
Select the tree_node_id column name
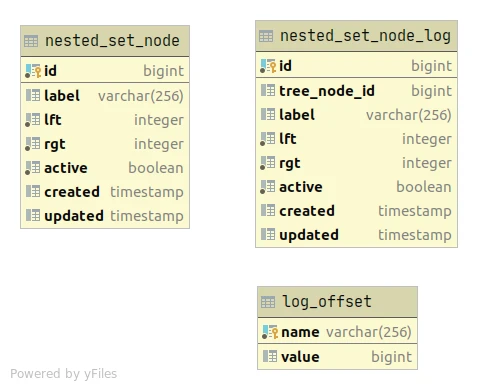[x=327, y=91]
